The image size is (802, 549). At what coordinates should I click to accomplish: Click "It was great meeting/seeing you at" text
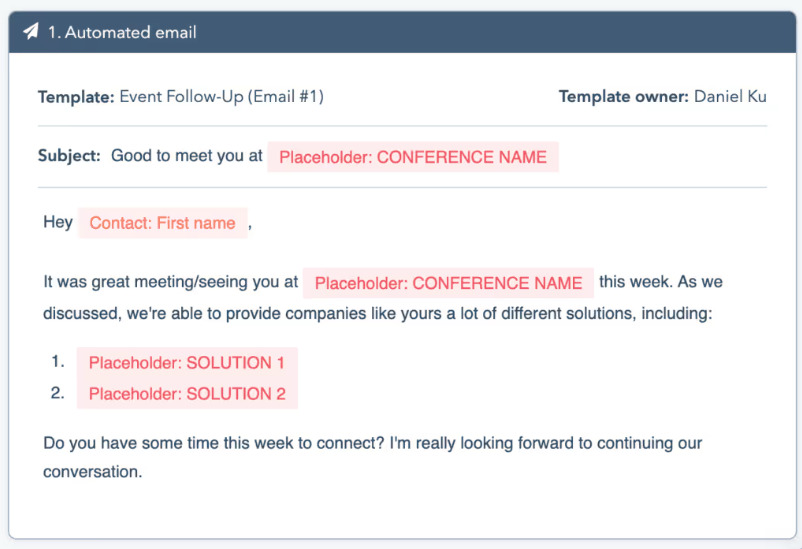tap(170, 282)
